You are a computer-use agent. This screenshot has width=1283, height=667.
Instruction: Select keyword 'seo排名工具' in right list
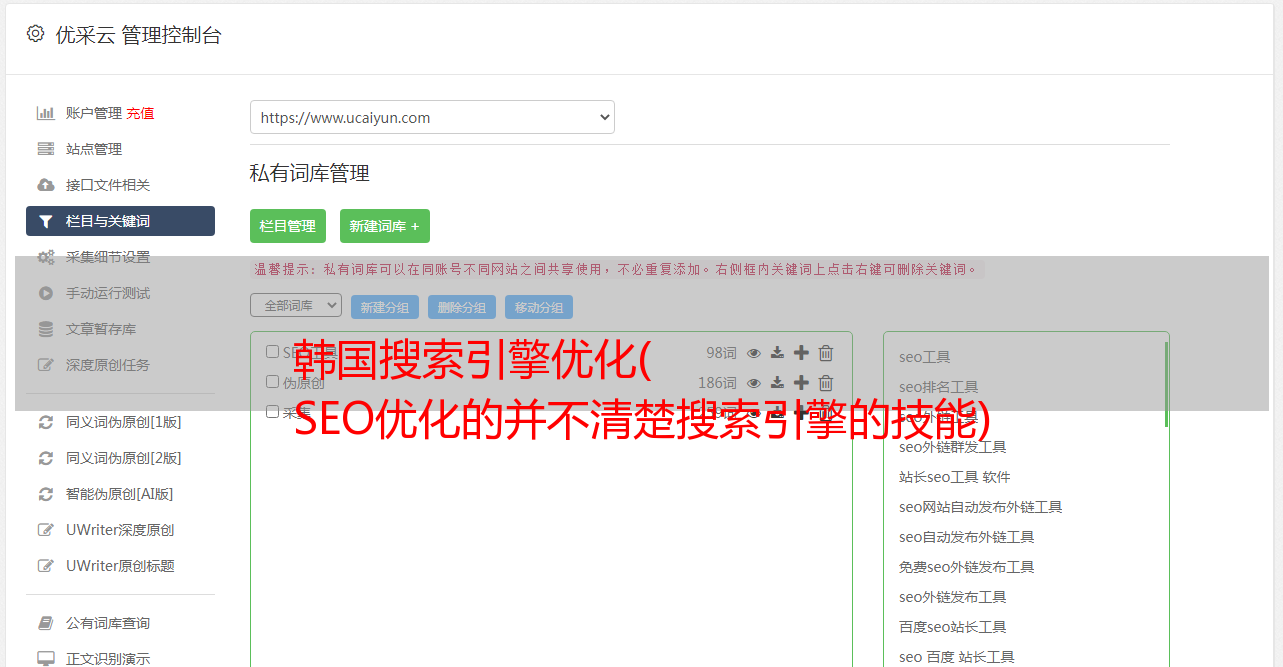[x=939, y=387]
